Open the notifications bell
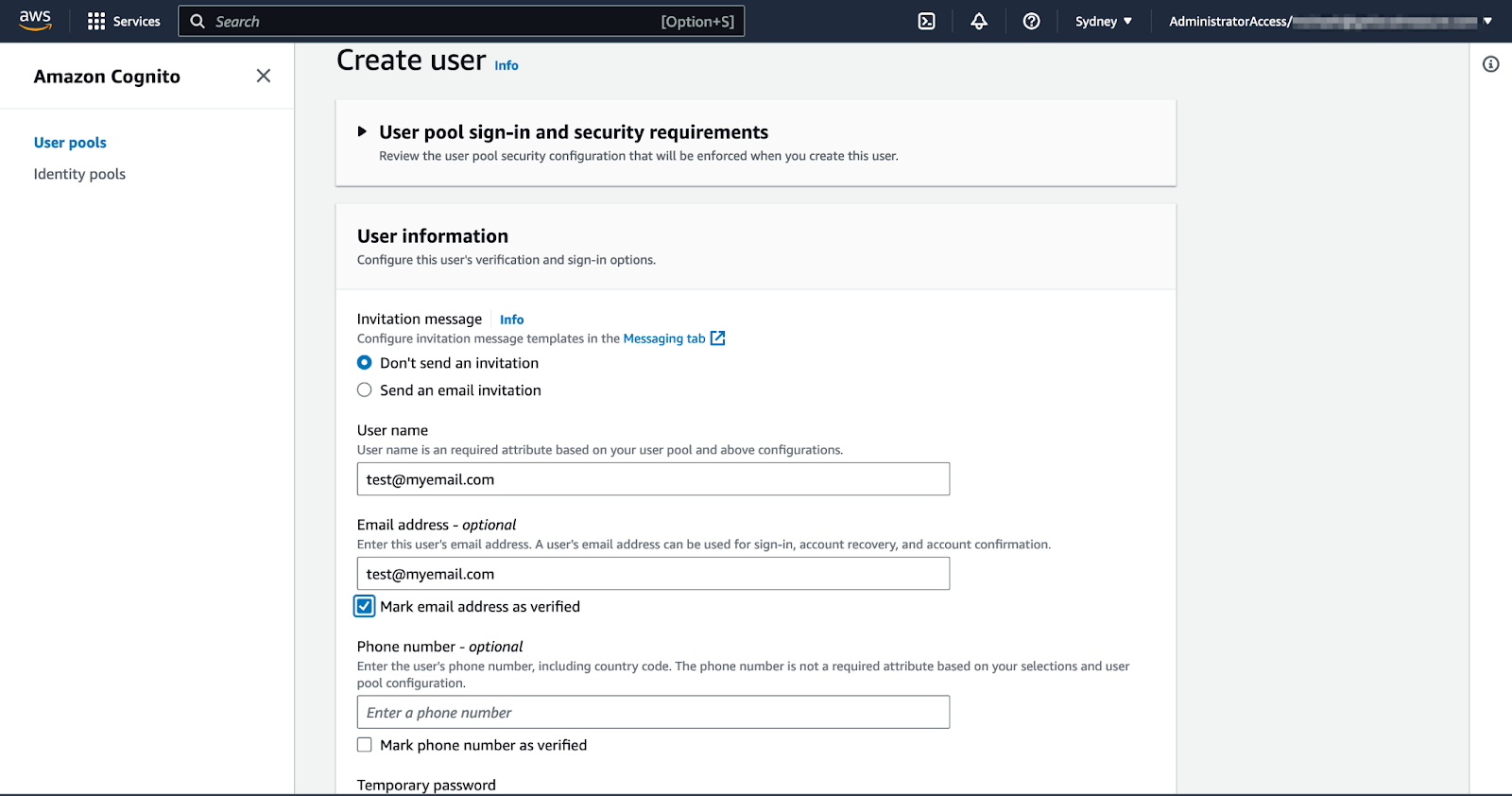The height and width of the screenshot is (796, 1512). tap(979, 21)
